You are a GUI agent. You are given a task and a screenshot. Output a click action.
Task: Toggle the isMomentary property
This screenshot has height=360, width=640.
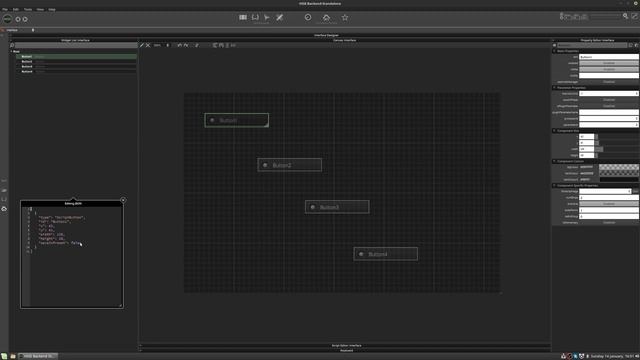pos(609,222)
